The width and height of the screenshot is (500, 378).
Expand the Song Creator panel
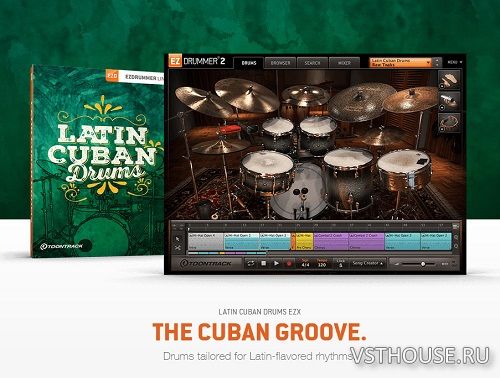pos(368,263)
